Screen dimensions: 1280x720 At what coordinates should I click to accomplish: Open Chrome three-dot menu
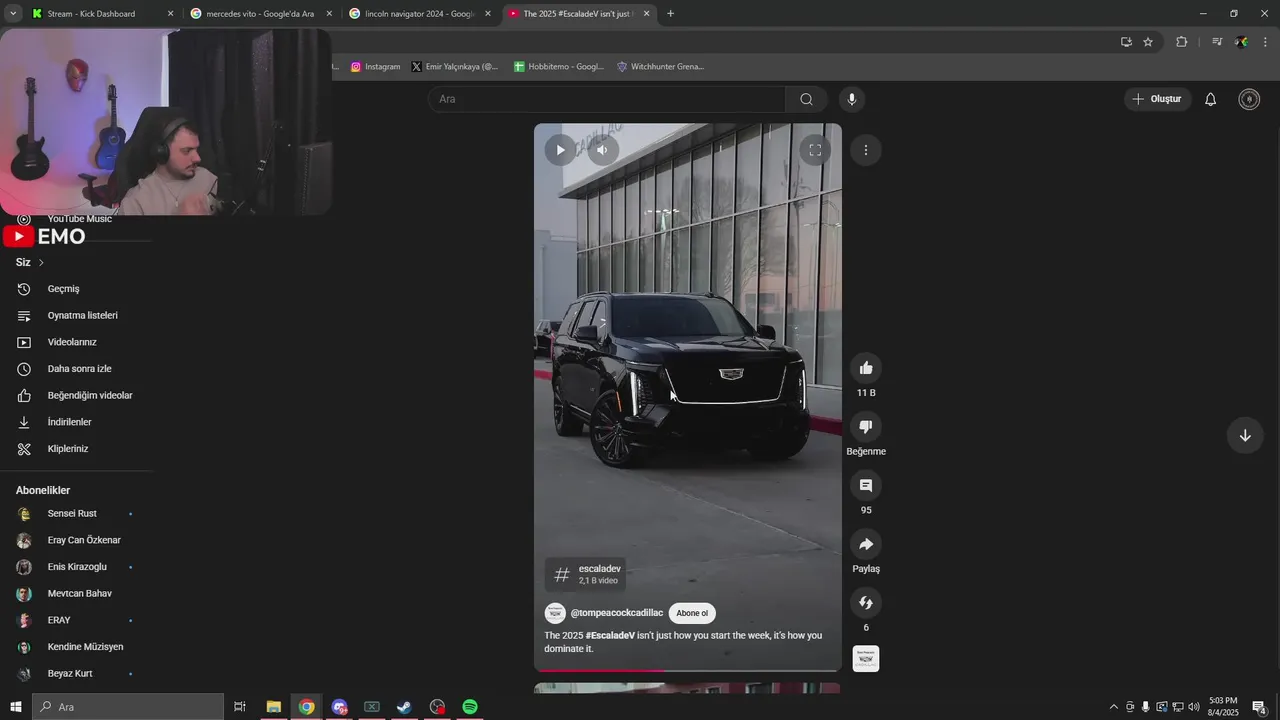(x=1266, y=42)
